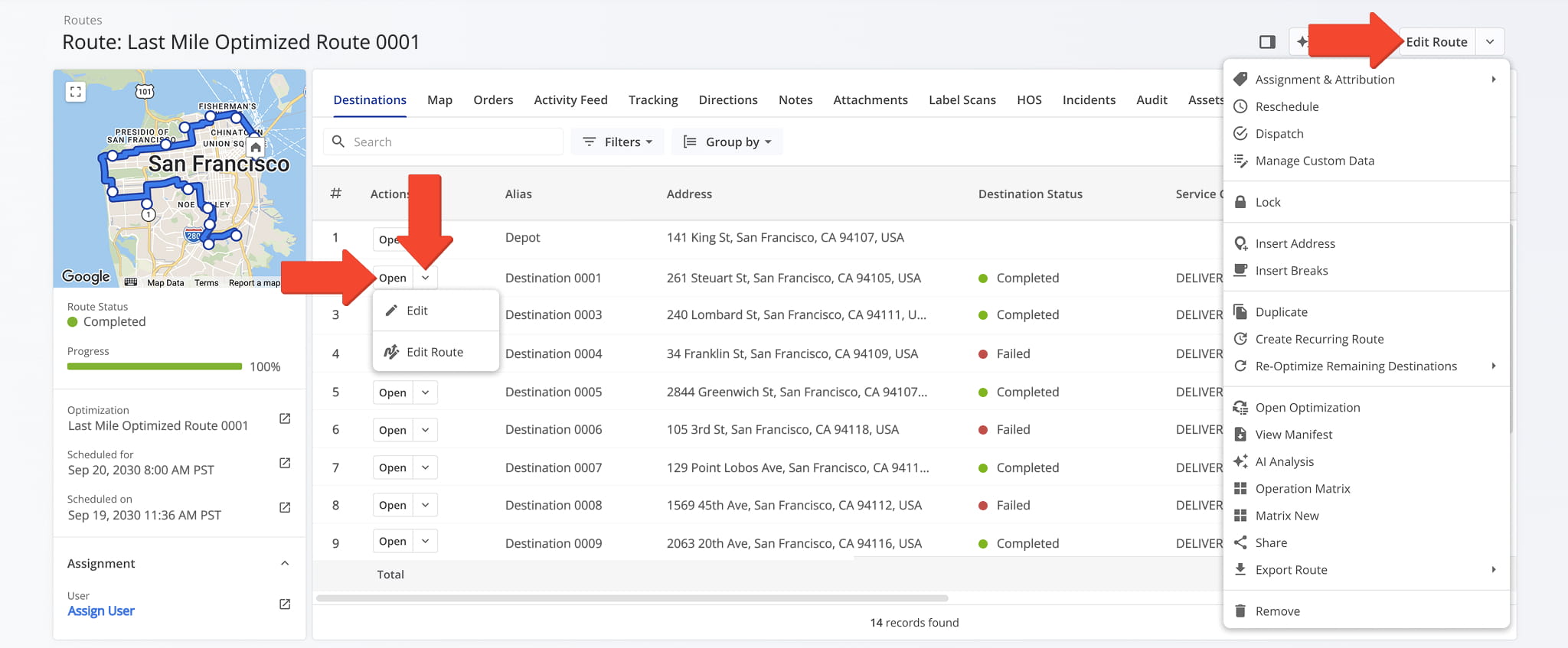Click the View Manifest document icon
The width and height of the screenshot is (1568, 648).
pos(1240,434)
